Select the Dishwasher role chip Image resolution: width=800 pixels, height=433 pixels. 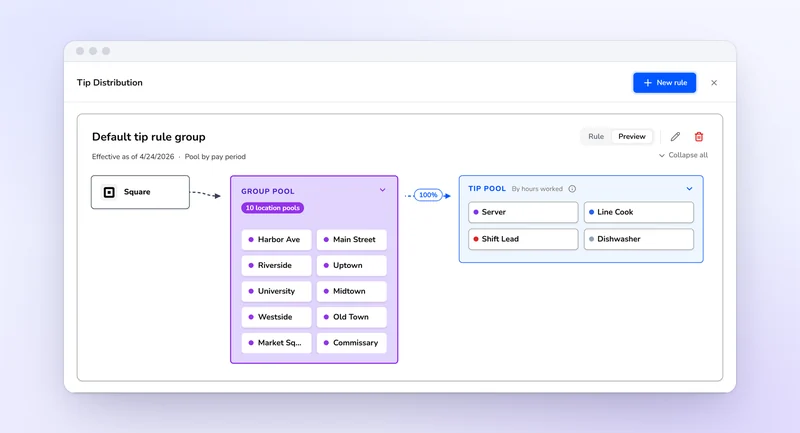639,239
